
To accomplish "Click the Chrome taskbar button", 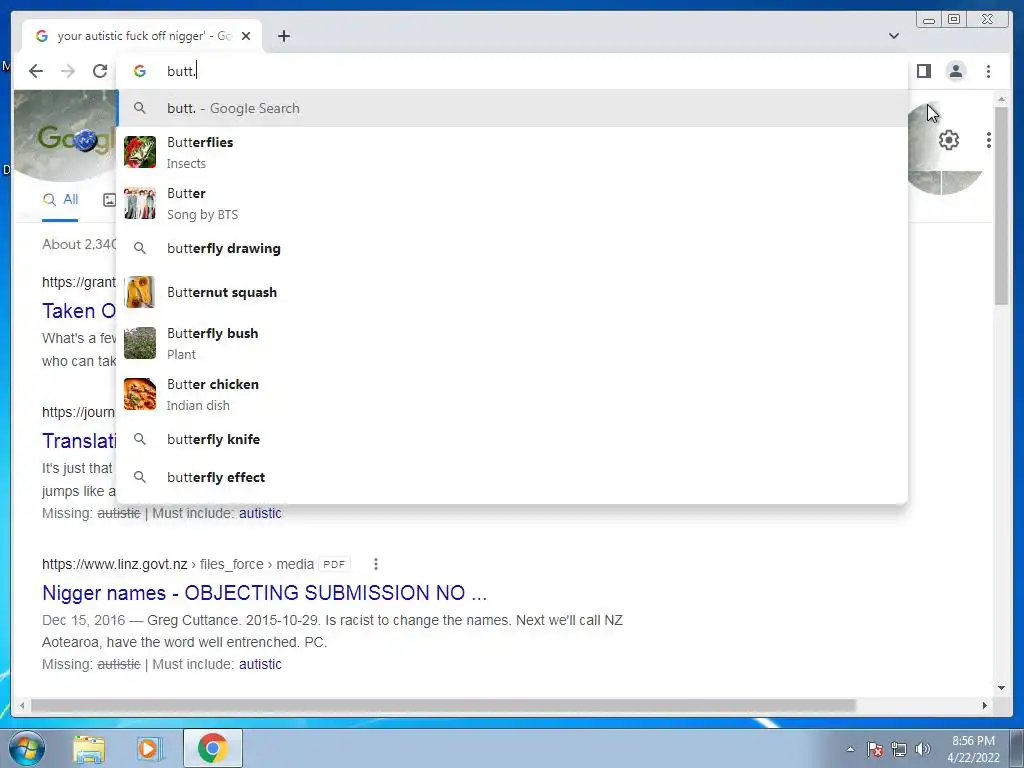I will (213, 748).
